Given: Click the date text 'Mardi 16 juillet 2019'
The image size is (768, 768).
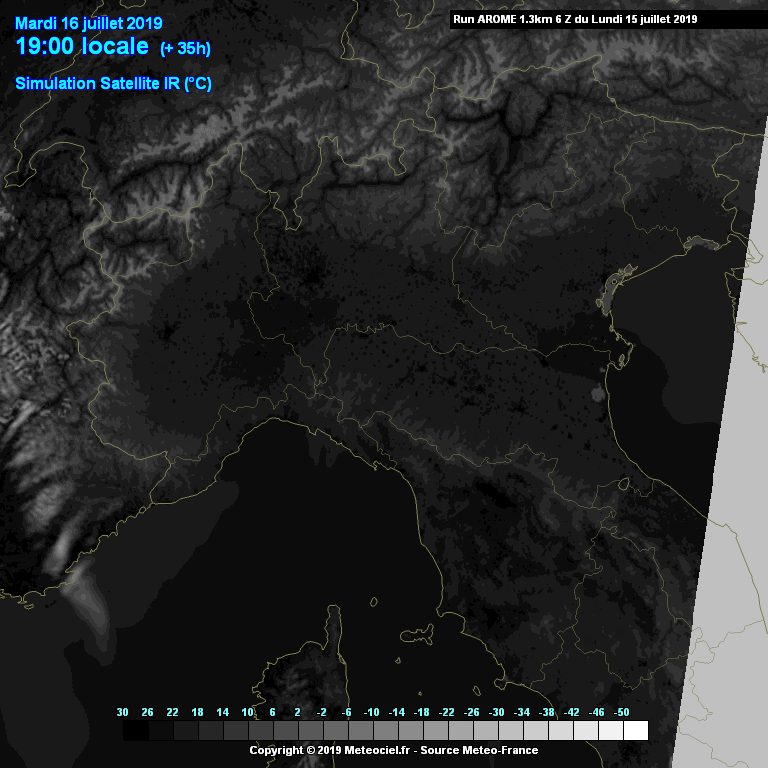Looking at the screenshot, I should click(x=89, y=23).
